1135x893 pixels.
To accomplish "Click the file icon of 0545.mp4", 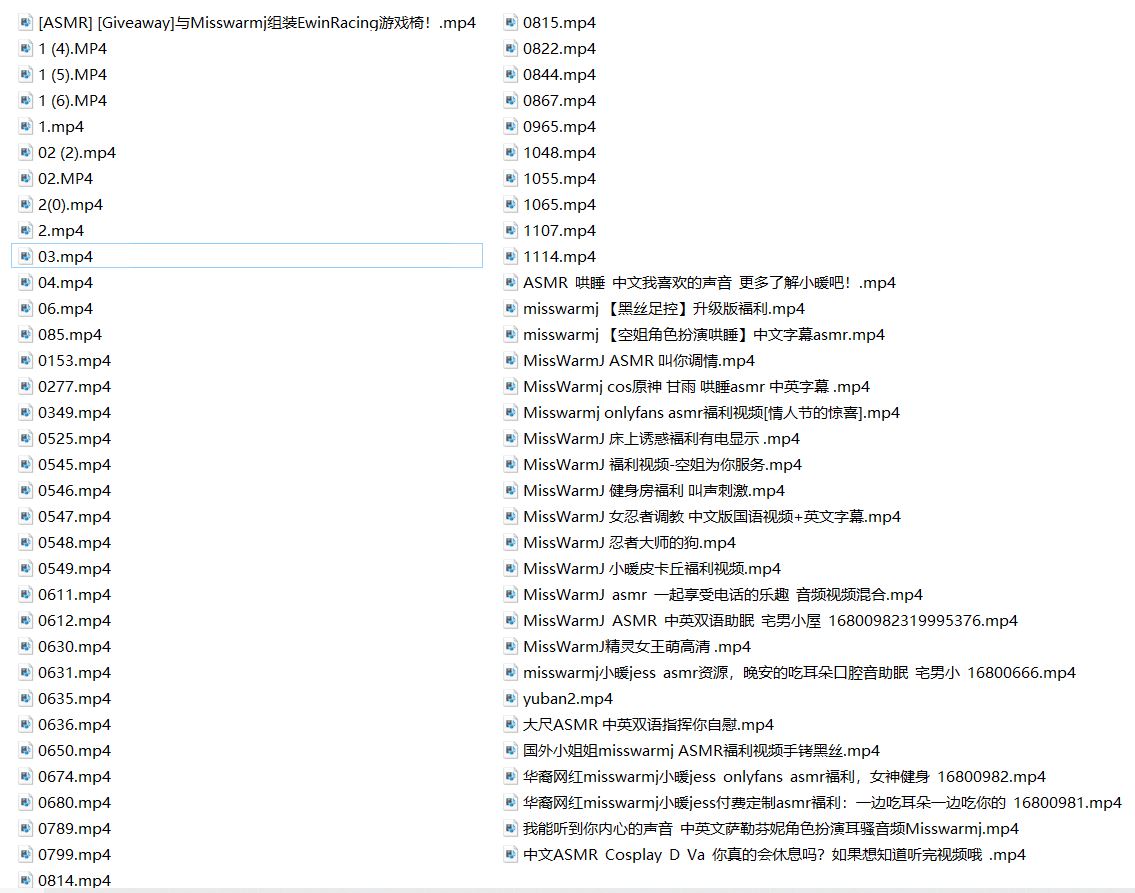I will 25,465.
